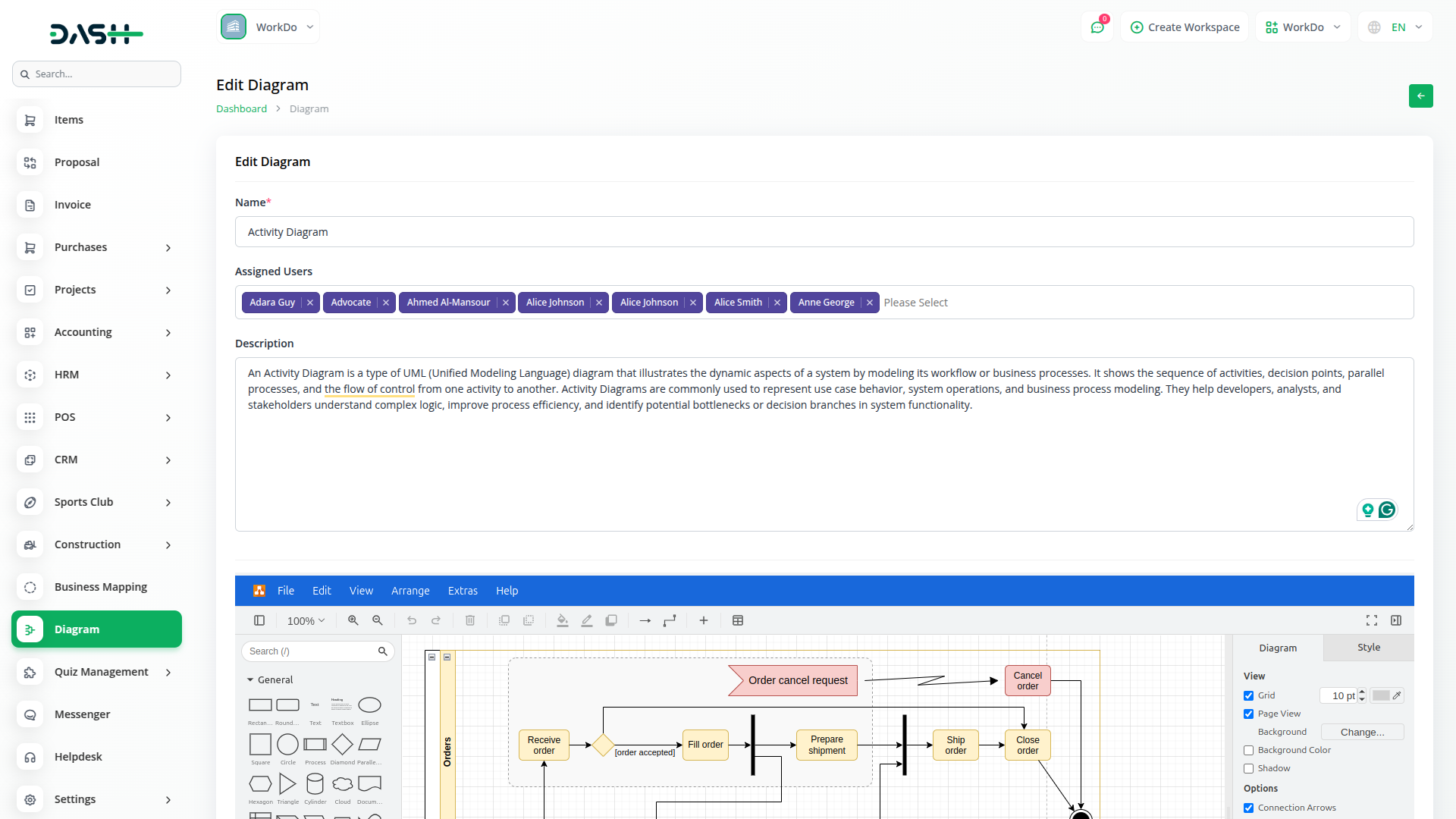This screenshot has width=1456, height=819.
Task: Toggle fullscreen mode icon
Action: click(x=1372, y=620)
